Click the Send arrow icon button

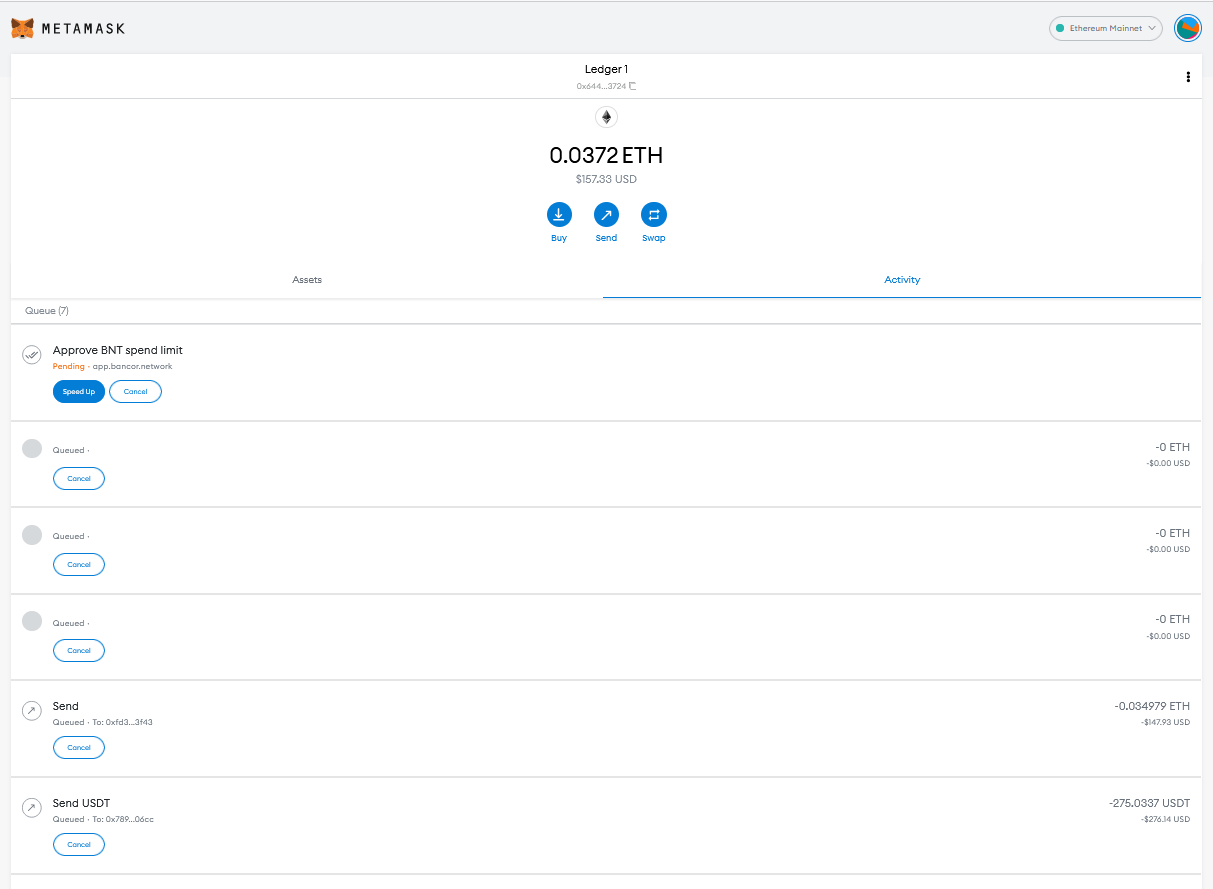[606, 214]
